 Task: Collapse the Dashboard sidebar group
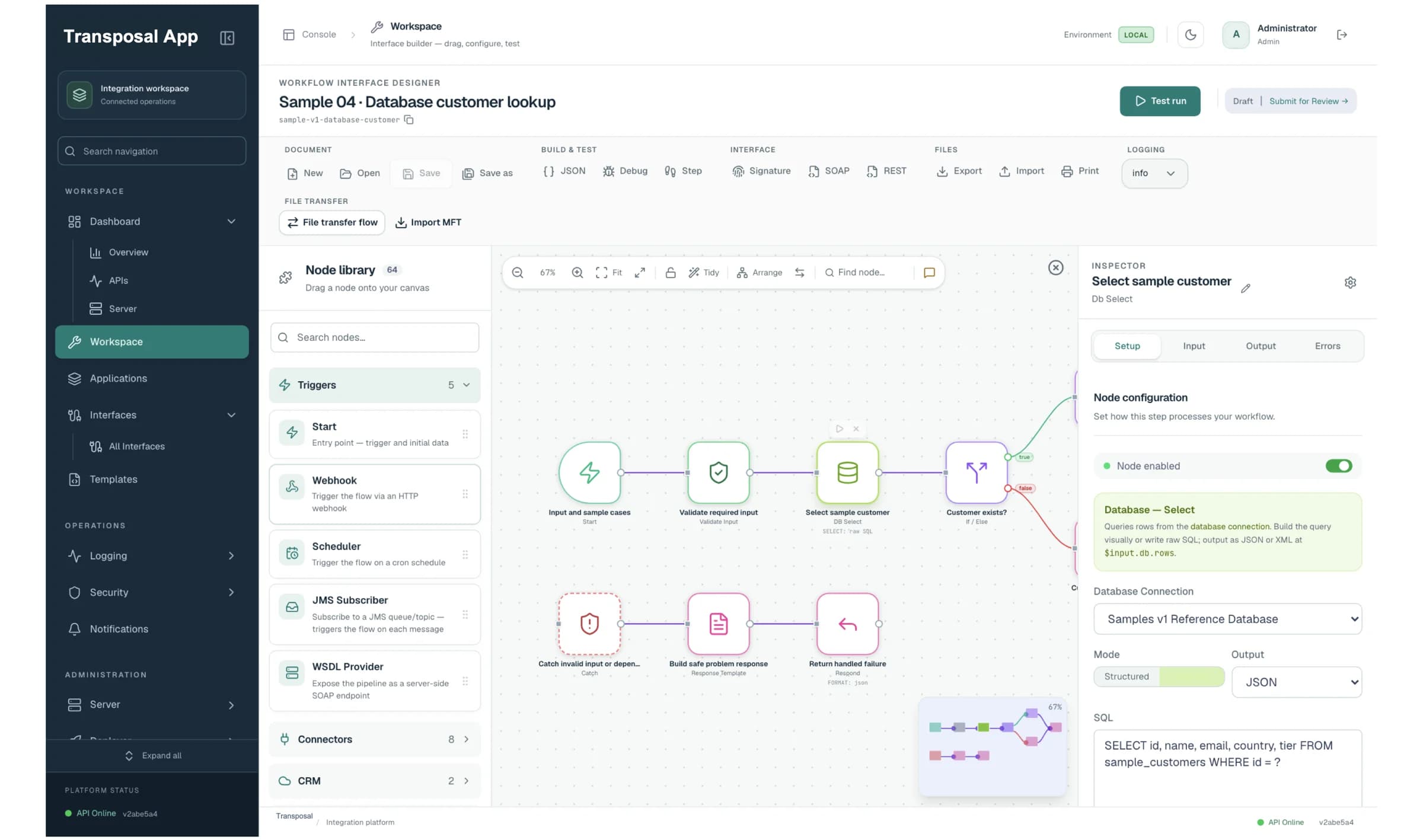[x=152, y=221]
